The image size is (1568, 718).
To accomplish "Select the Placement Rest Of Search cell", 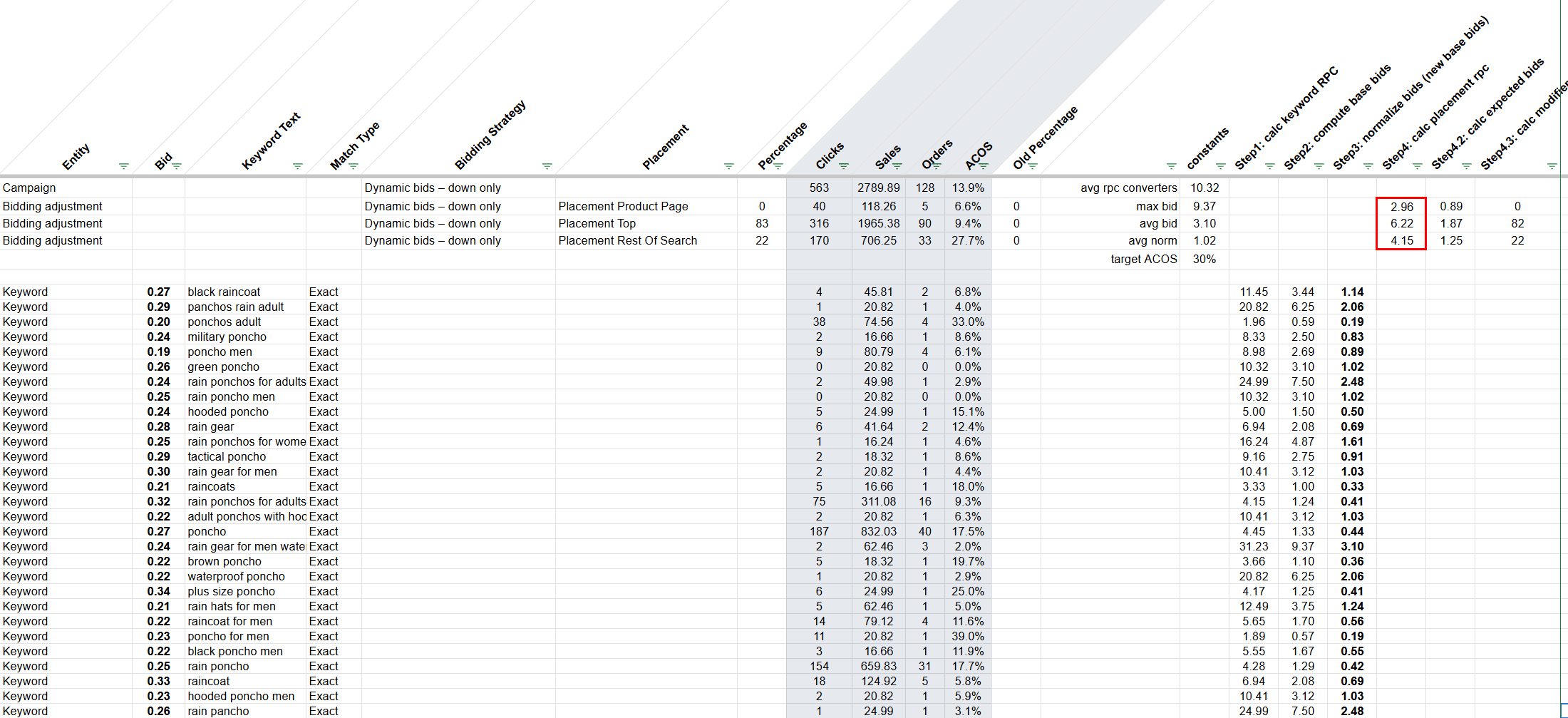I will (x=646, y=240).
